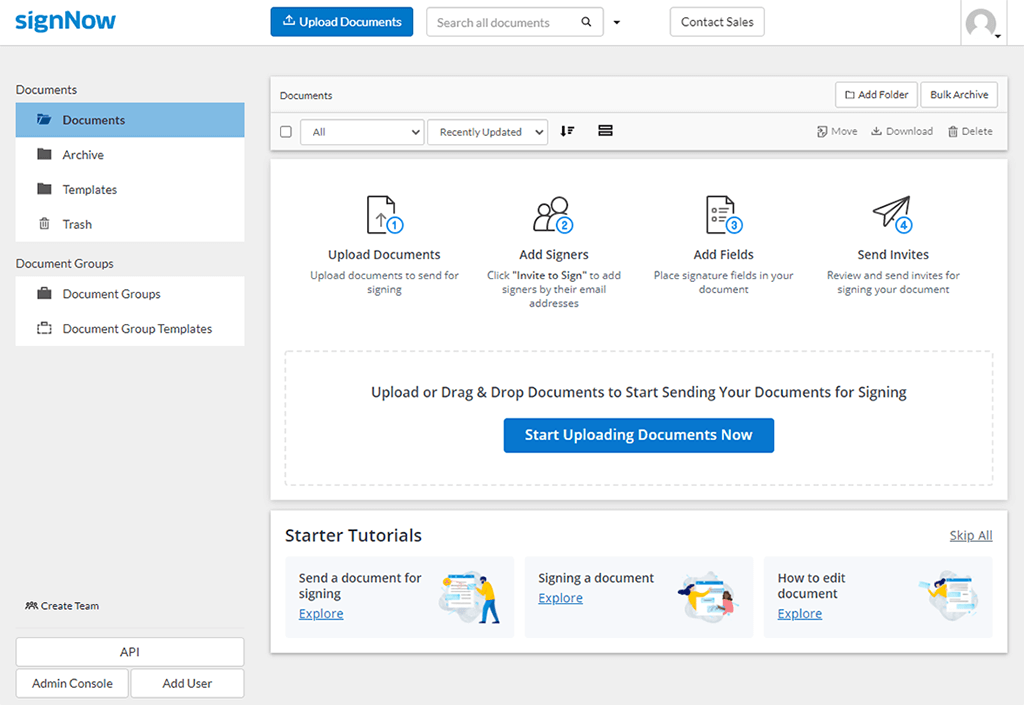
Task: Open the Trash in sidebar
Action: 77,225
